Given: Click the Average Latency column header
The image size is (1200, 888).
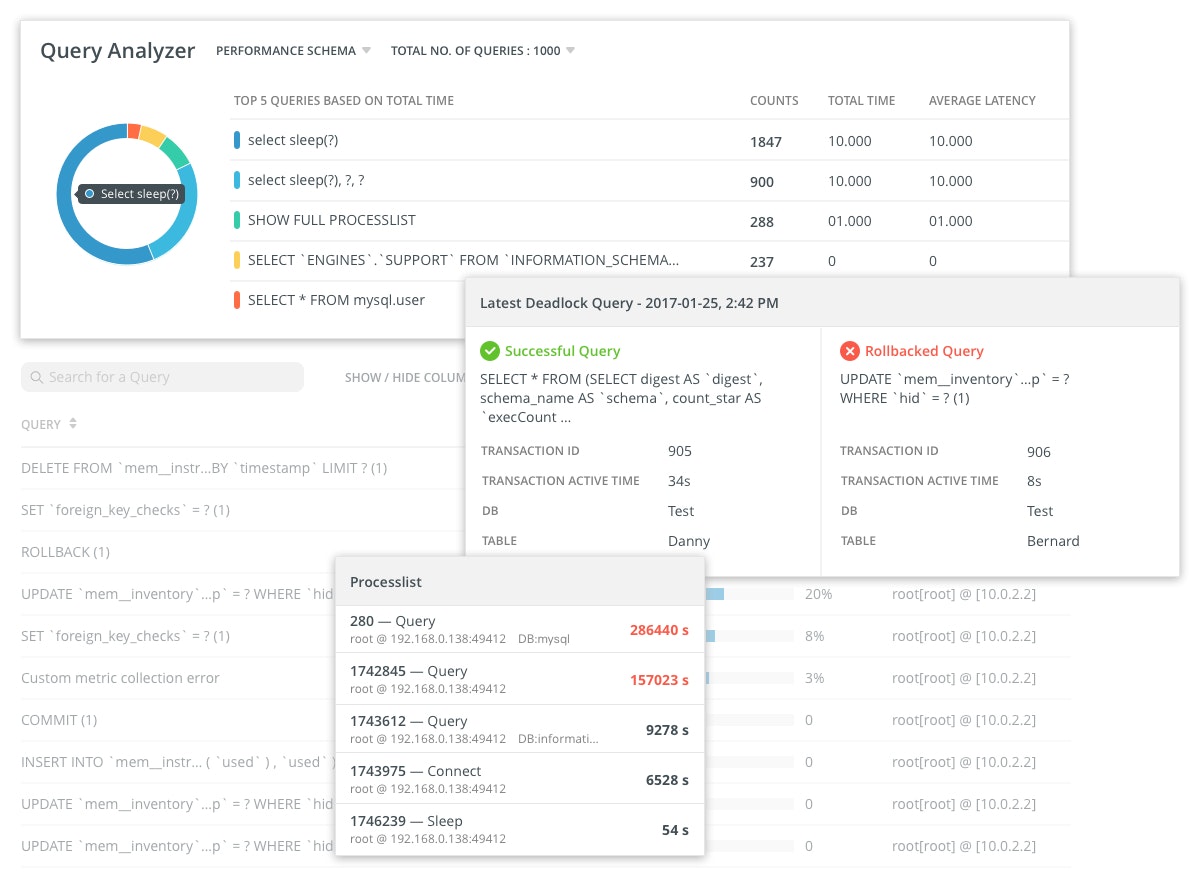Looking at the screenshot, I should point(982,101).
